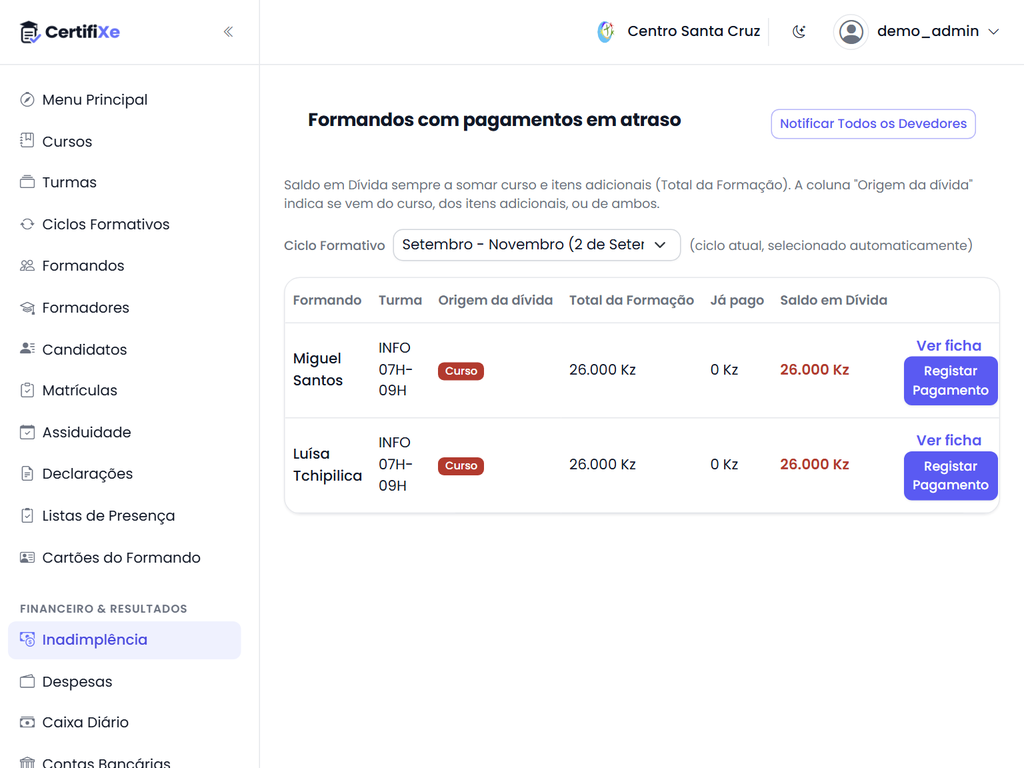Click the Turmas icon in sidebar
The image size is (1024, 768).
point(27,182)
